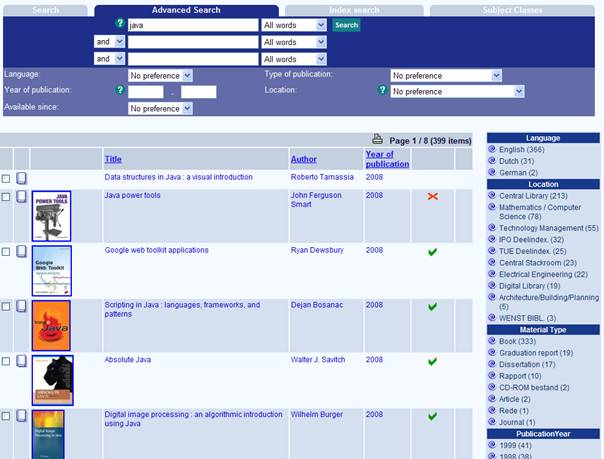
Task: Open the Subject Classes tab
Action: tap(512, 10)
